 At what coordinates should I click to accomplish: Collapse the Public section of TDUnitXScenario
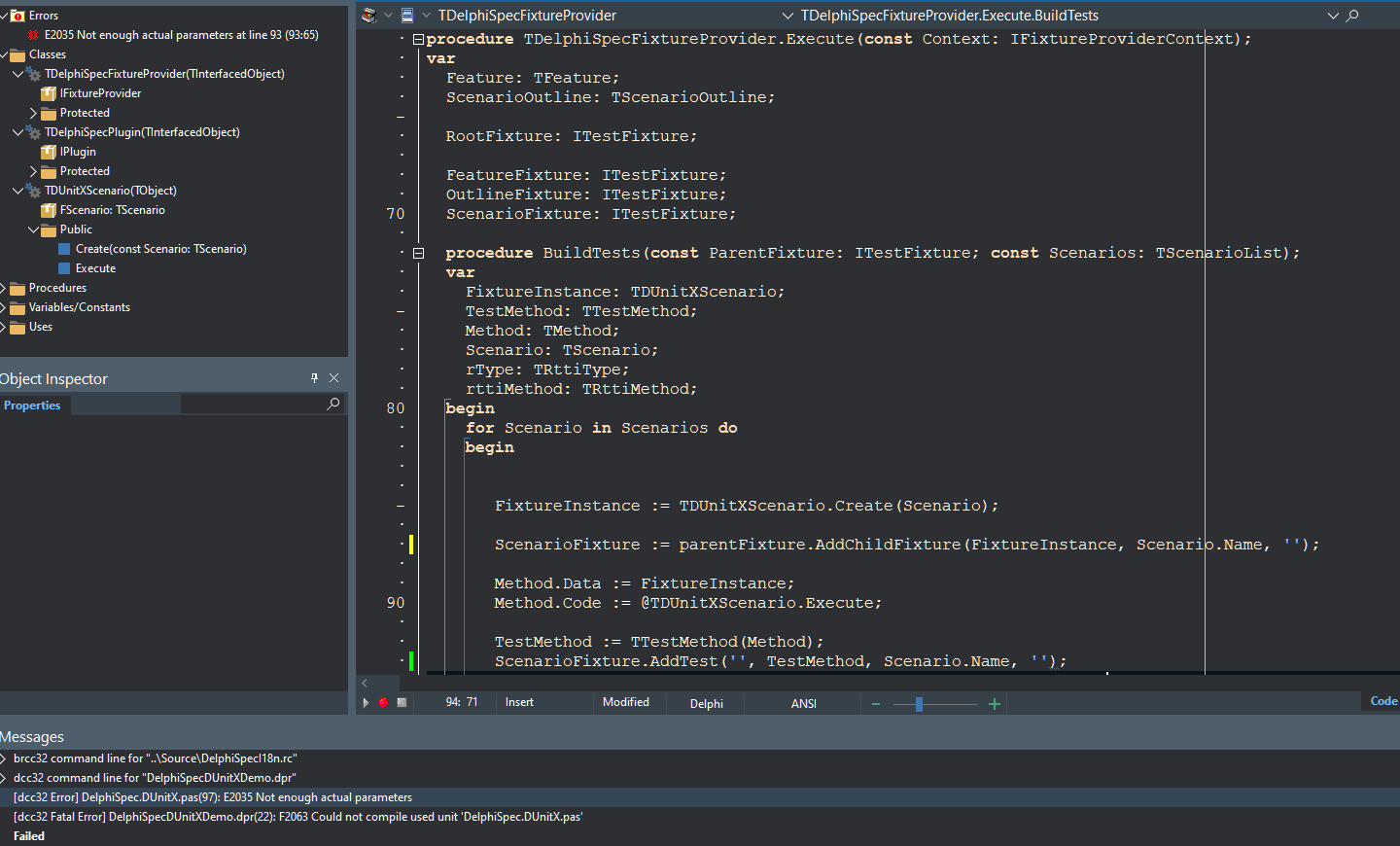point(33,229)
